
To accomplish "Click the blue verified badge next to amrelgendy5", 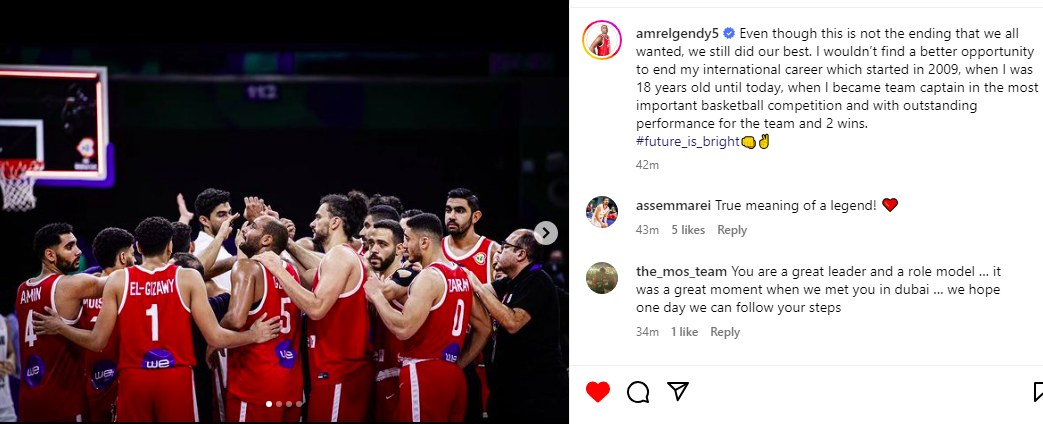I will tap(728, 33).
